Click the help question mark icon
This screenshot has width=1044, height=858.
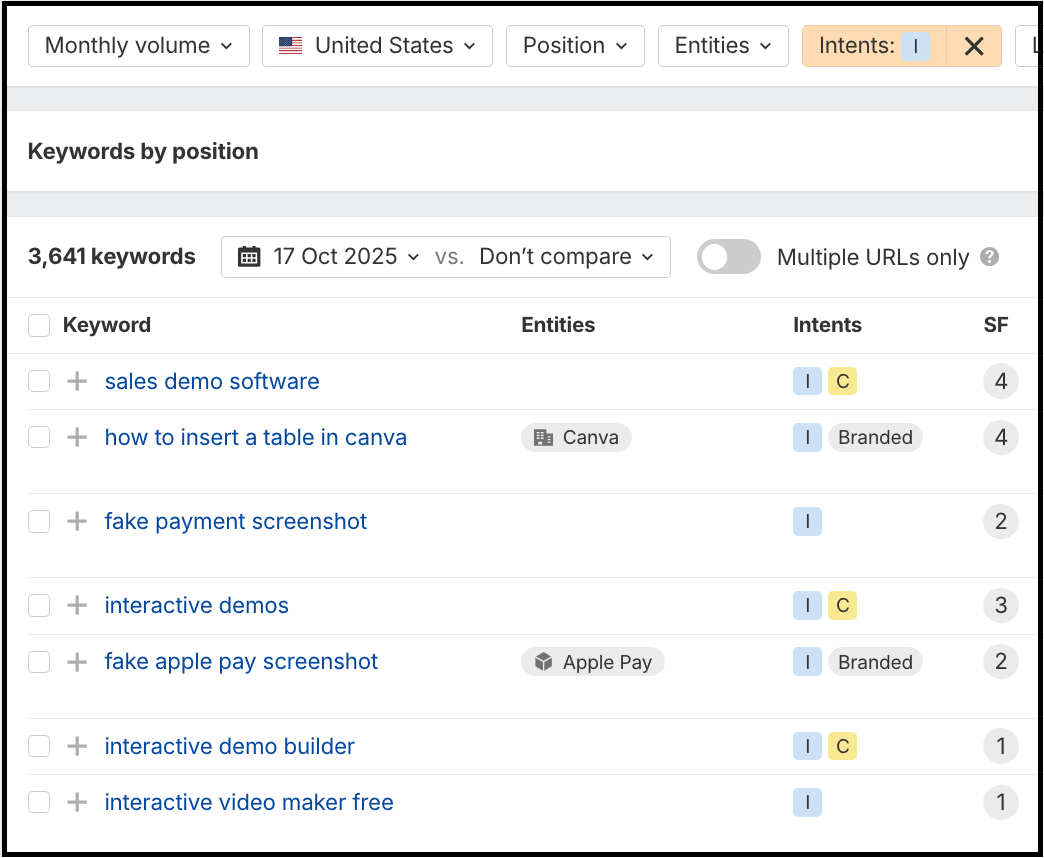point(990,257)
